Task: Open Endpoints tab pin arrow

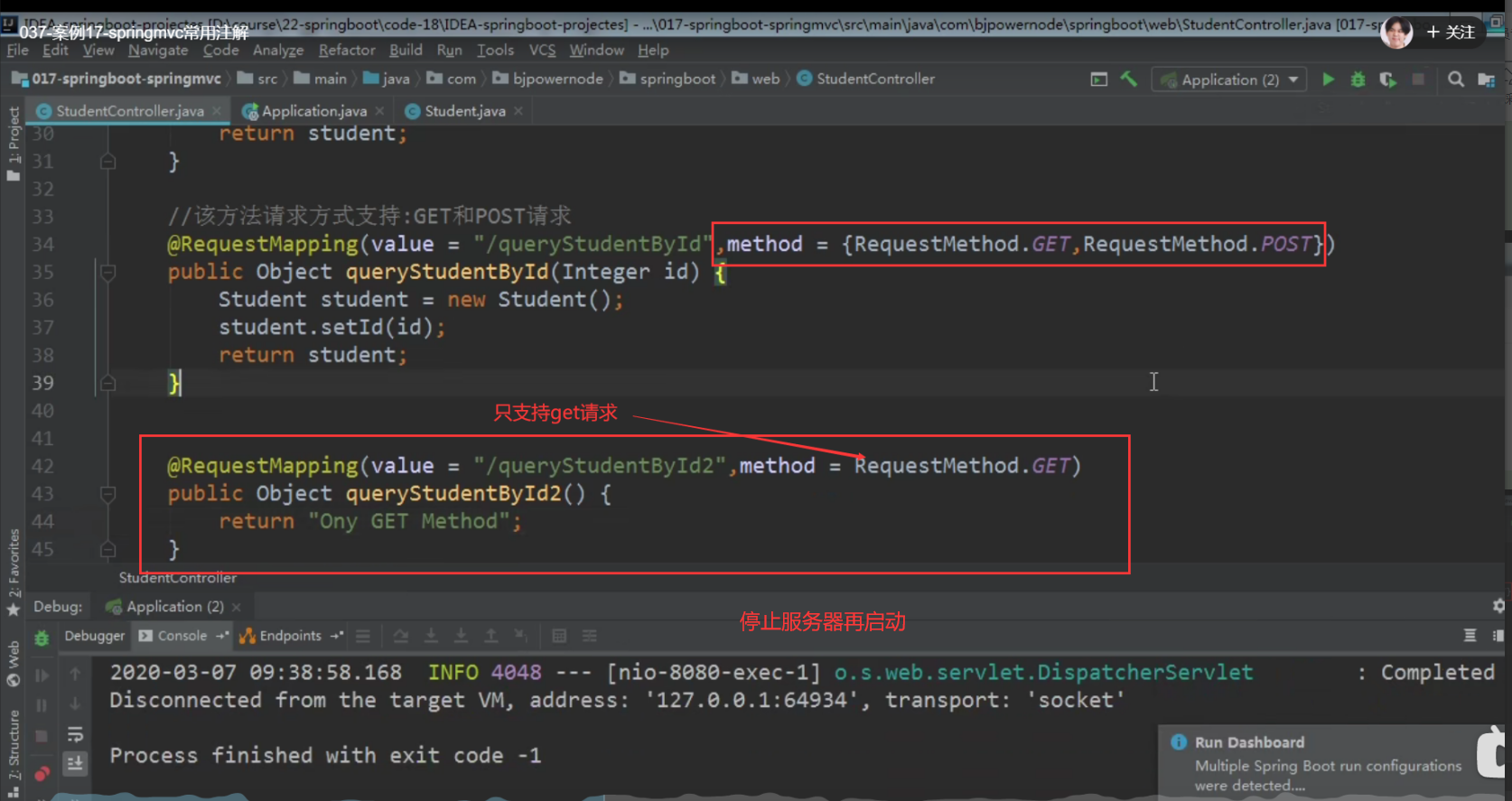Action: click(336, 637)
